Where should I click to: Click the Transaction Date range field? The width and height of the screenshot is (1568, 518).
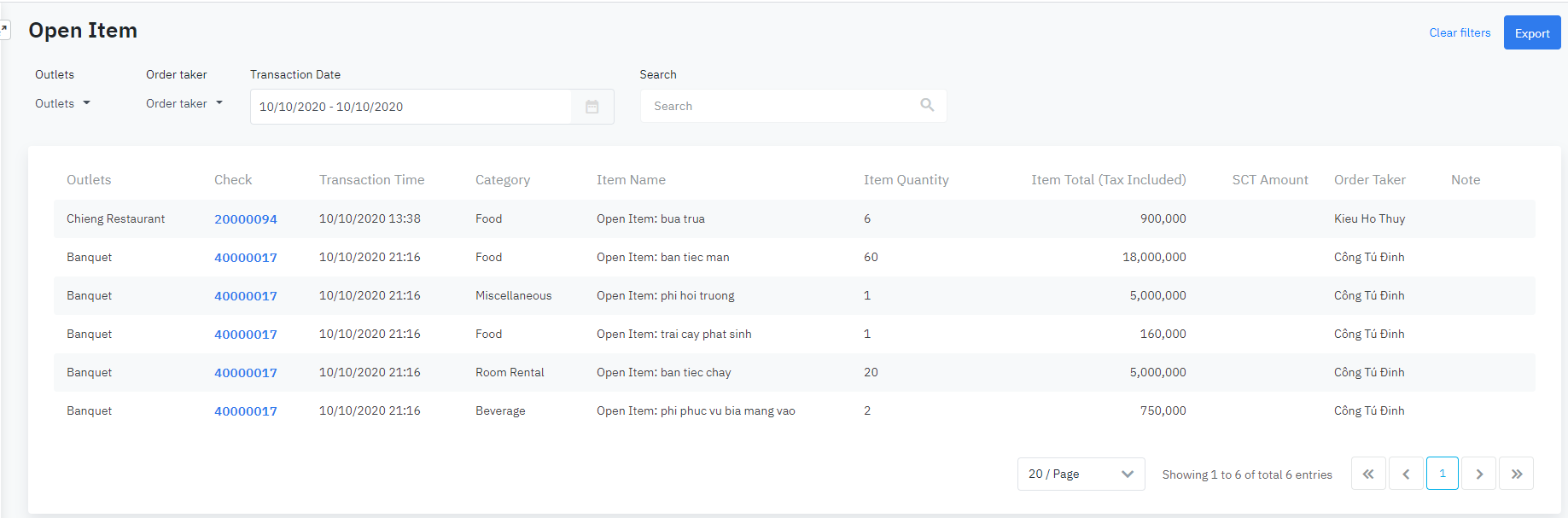click(410, 107)
